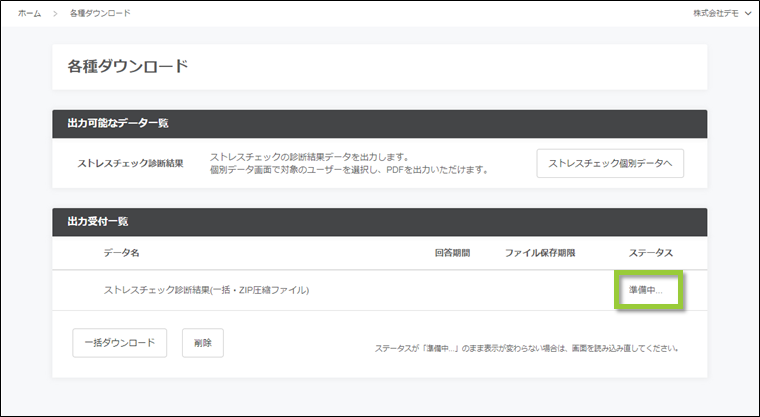Select the 各種ダウンロード breadcrumb item
The image size is (760, 417).
(x=100, y=13)
